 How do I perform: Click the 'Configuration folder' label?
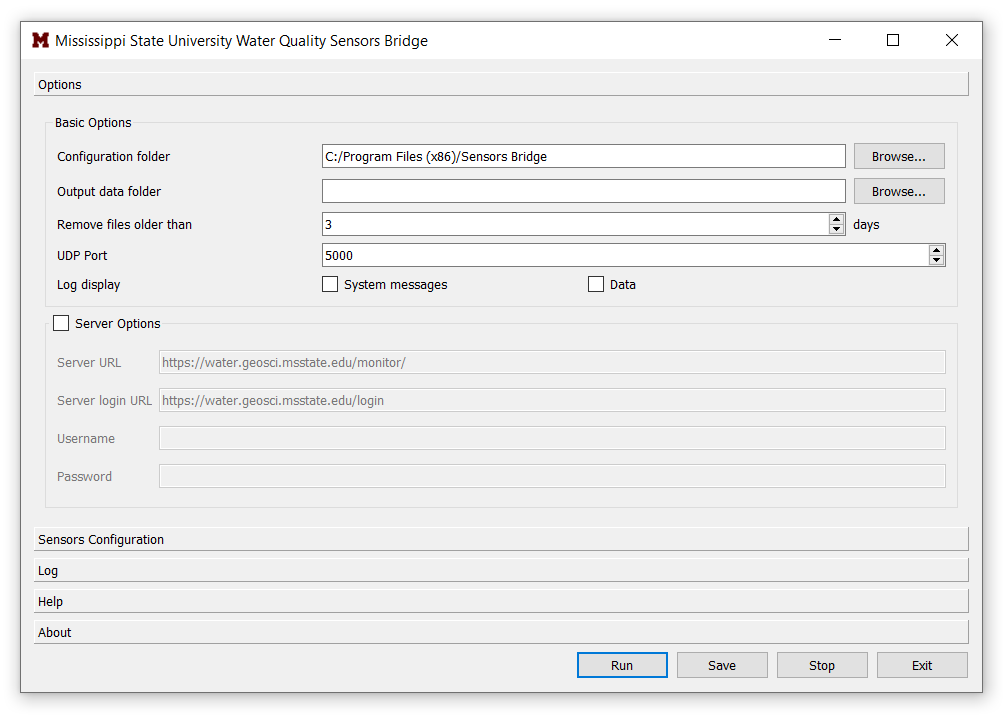coord(113,157)
